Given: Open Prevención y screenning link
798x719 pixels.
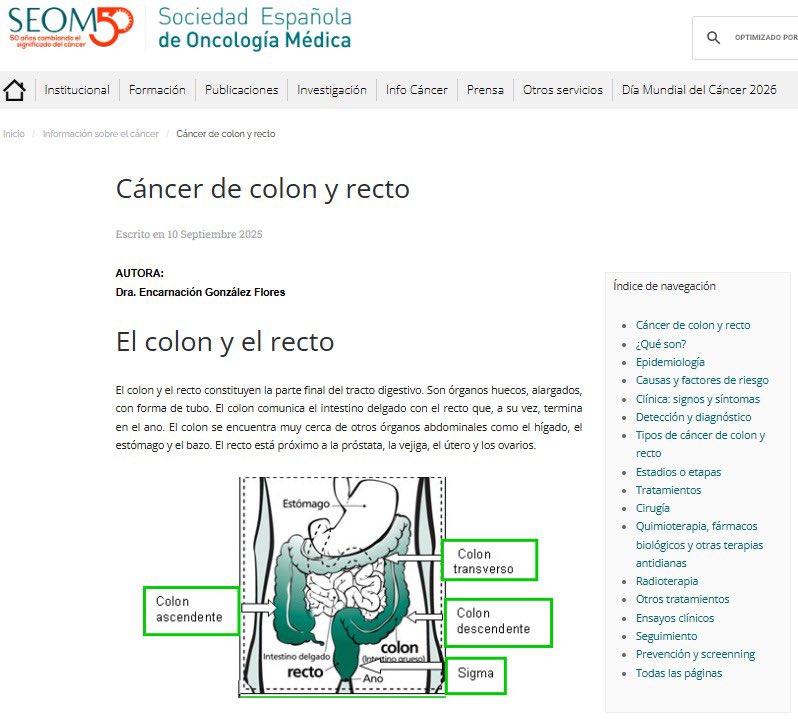Looking at the screenshot, I should pyautogui.click(x=695, y=654).
